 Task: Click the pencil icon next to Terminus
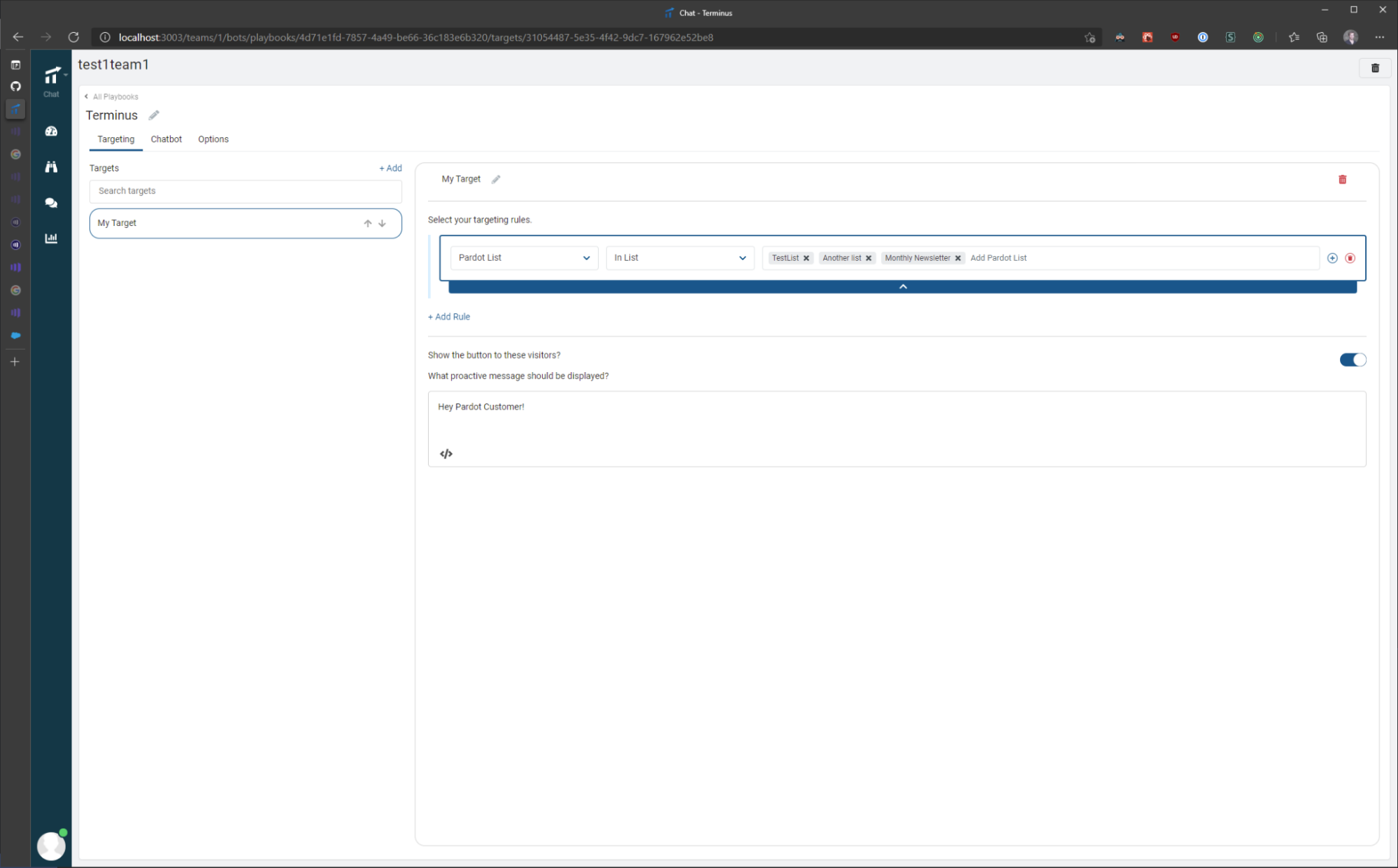(154, 115)
